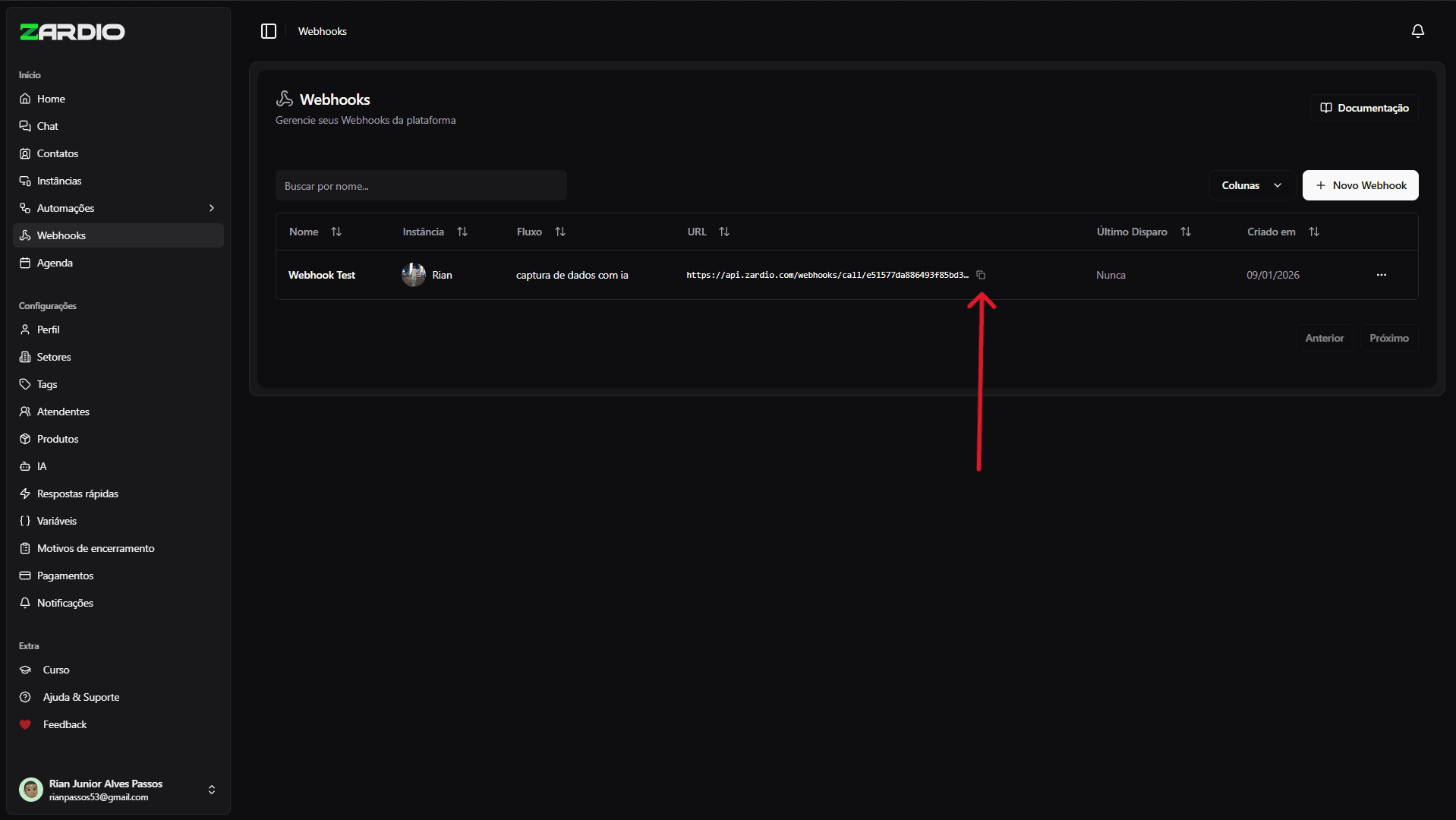Open the Colunas dropdown
Viewport: 1456px width, 820px height.
[x=1251, y=185]
